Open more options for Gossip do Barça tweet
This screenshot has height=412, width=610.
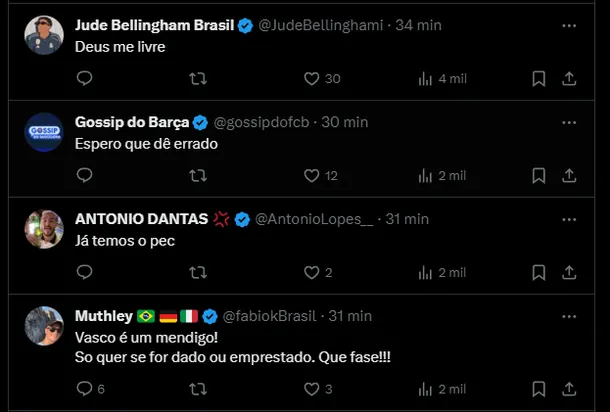pyautogui.click(x=569, y=123)
